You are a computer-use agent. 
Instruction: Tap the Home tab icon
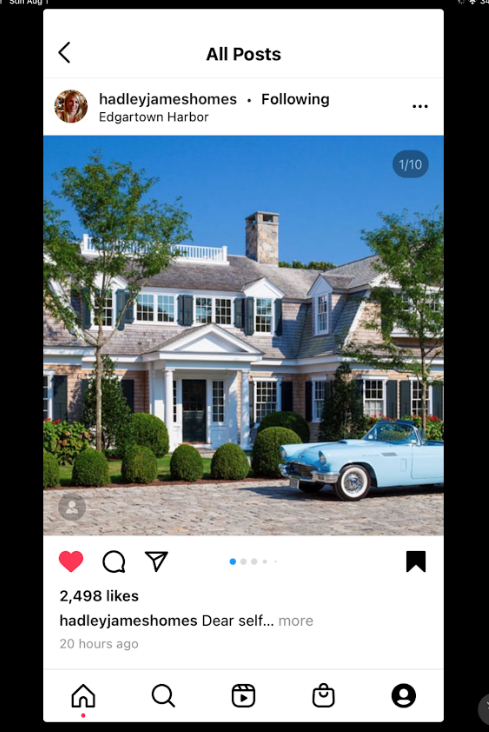83,696
